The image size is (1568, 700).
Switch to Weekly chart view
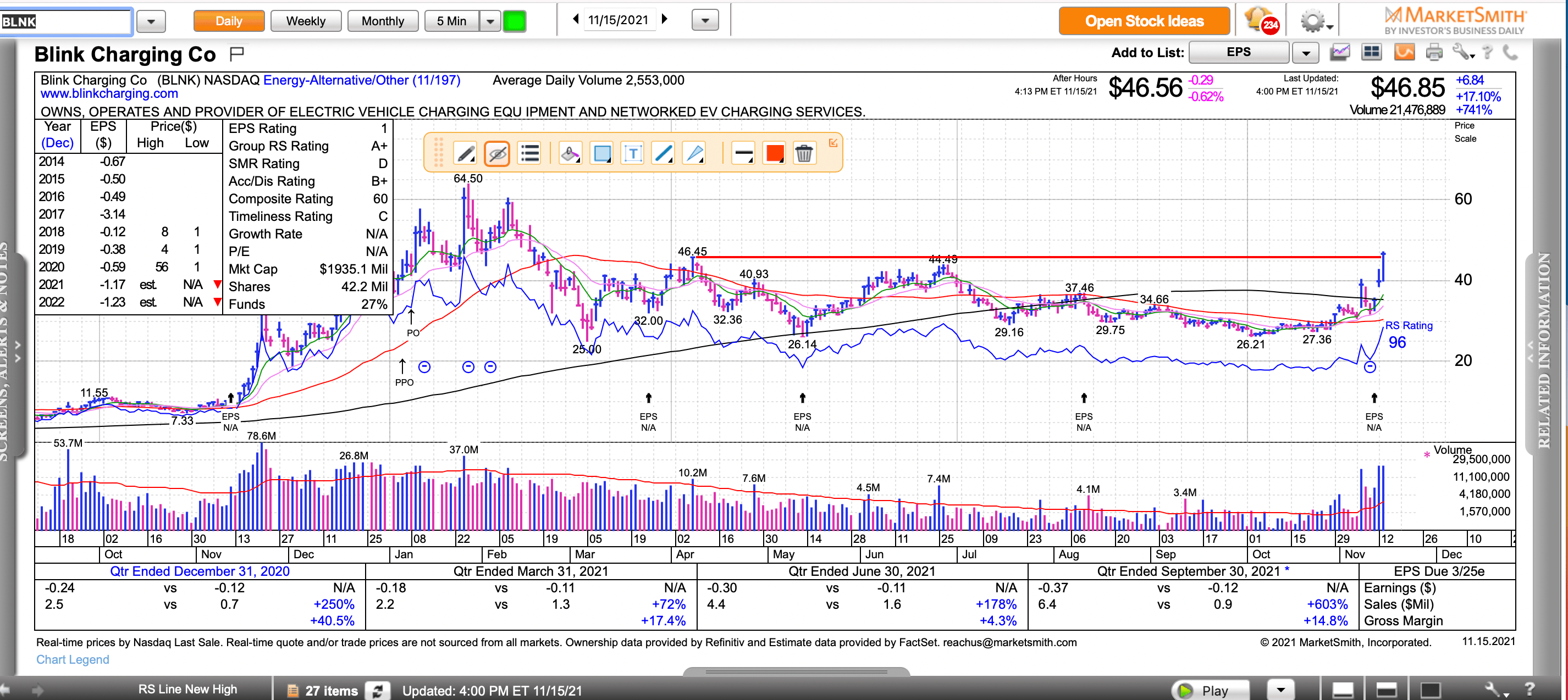(306, 21)
